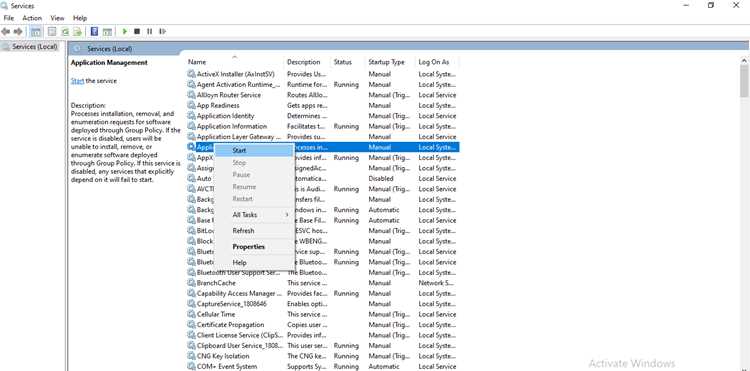Select the Bluetooth User Support Service row
Viewport: 750px width, 371px height.
[x=323, y=273]
